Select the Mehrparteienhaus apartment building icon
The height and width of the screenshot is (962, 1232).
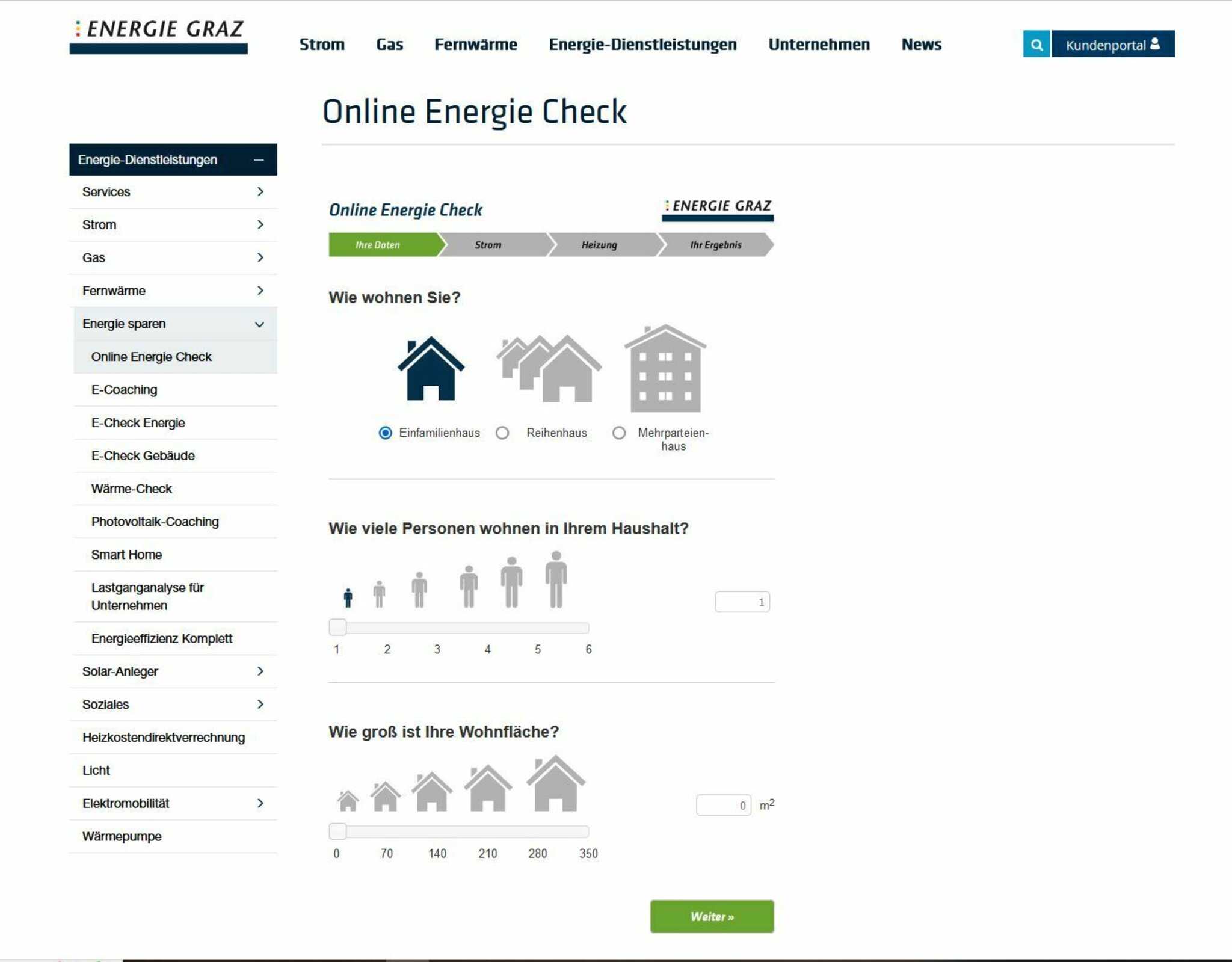pos(665,368)
